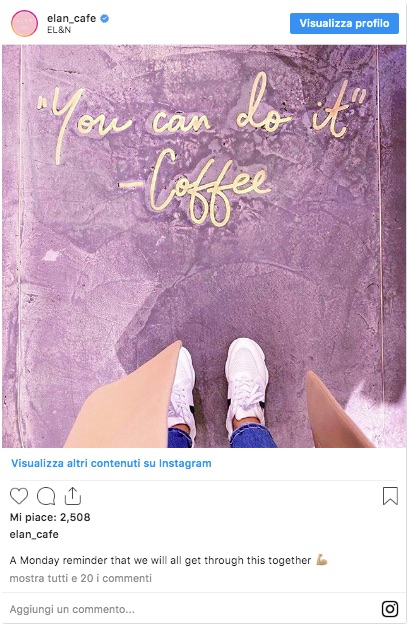
Task: Click the elan_cafe pink profile avatar
Action: [x=24, y=23]
